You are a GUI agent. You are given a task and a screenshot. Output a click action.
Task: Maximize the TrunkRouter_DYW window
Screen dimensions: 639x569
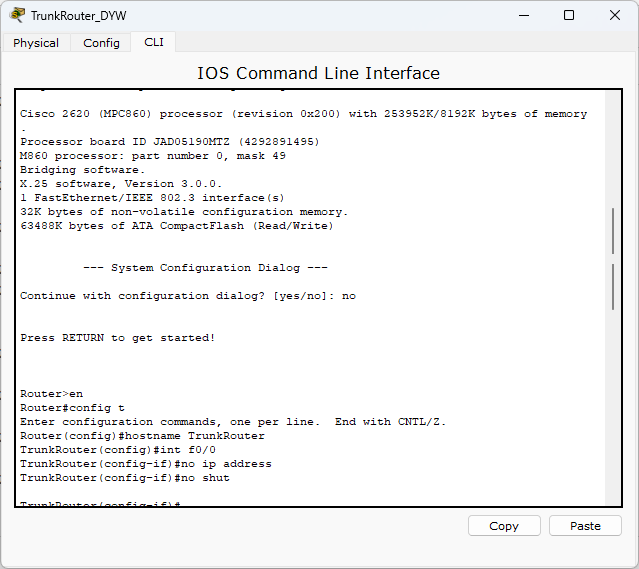pyautogui.click(x=569, y=15)
